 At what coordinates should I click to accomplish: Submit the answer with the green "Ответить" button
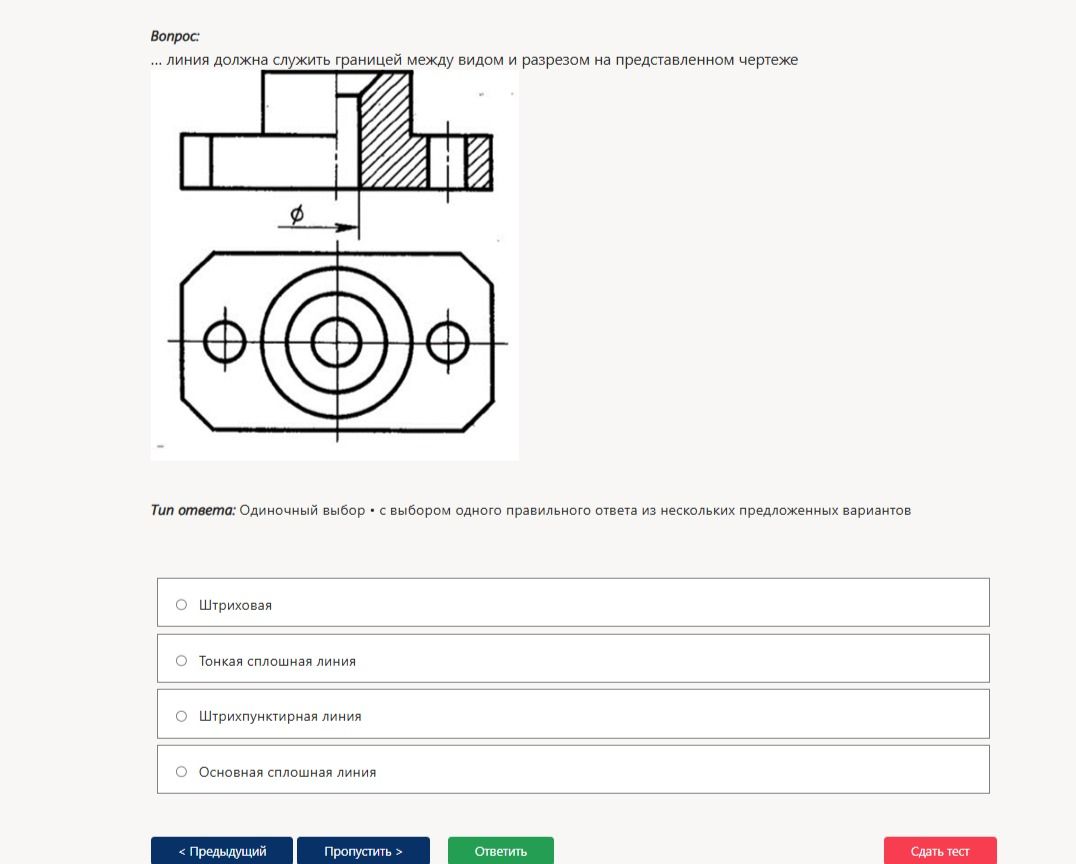tap(500, 851)
